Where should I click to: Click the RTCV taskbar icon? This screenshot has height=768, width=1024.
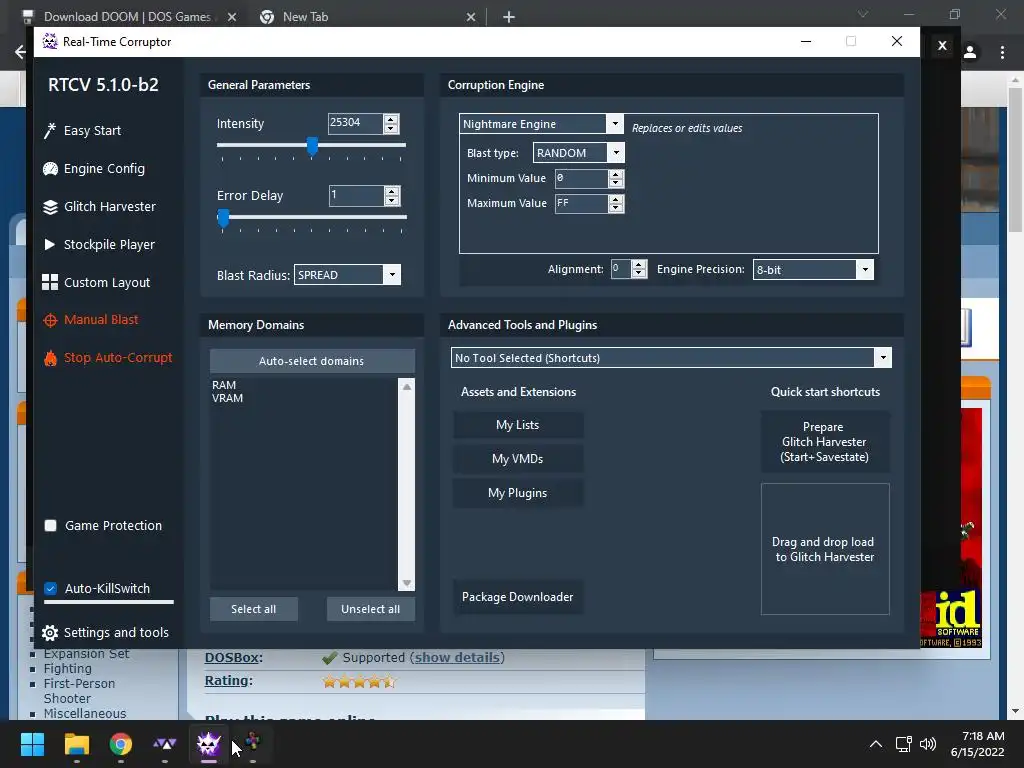[209, 744]
